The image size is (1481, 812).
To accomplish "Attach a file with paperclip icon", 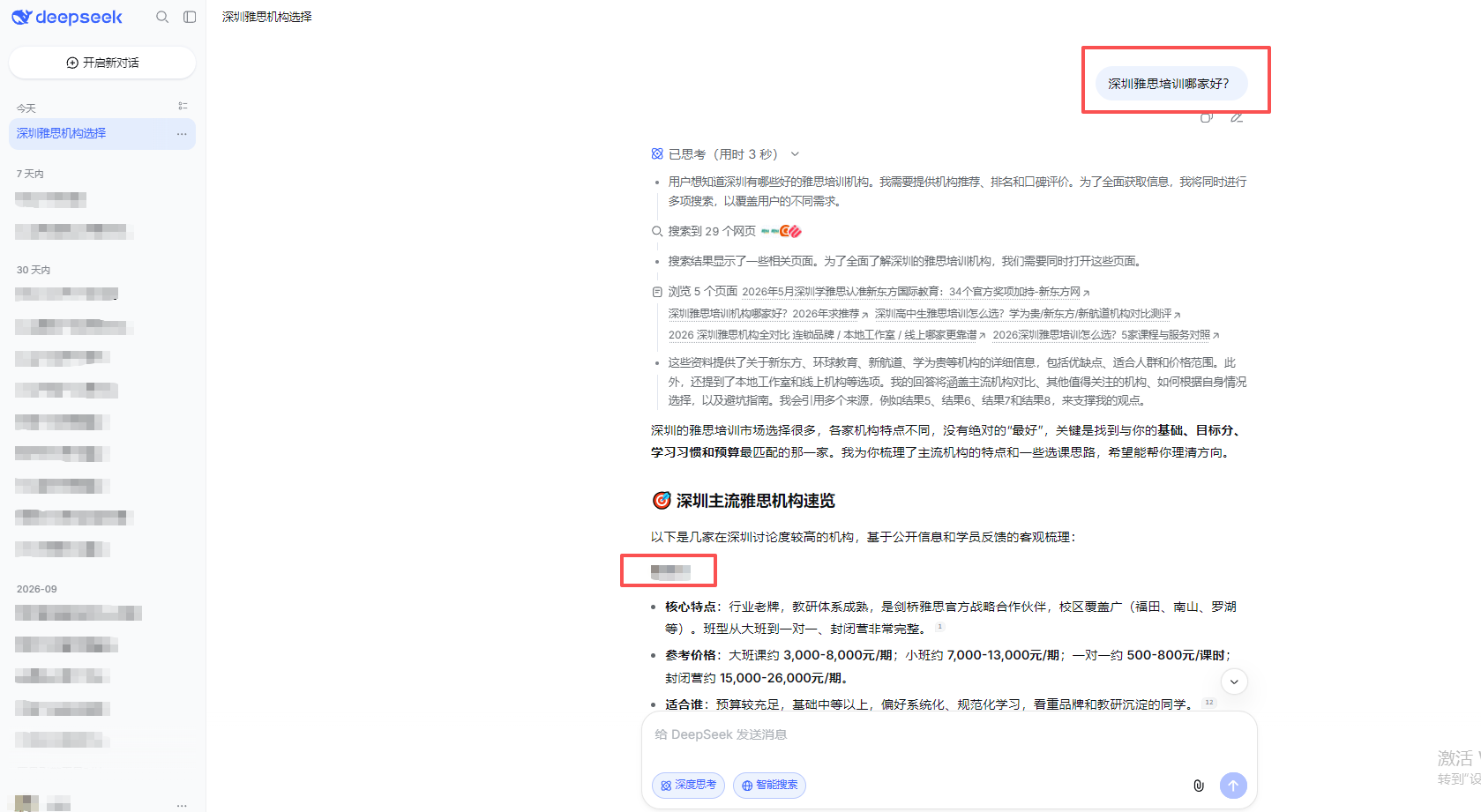I will (x=1199, y=785).
